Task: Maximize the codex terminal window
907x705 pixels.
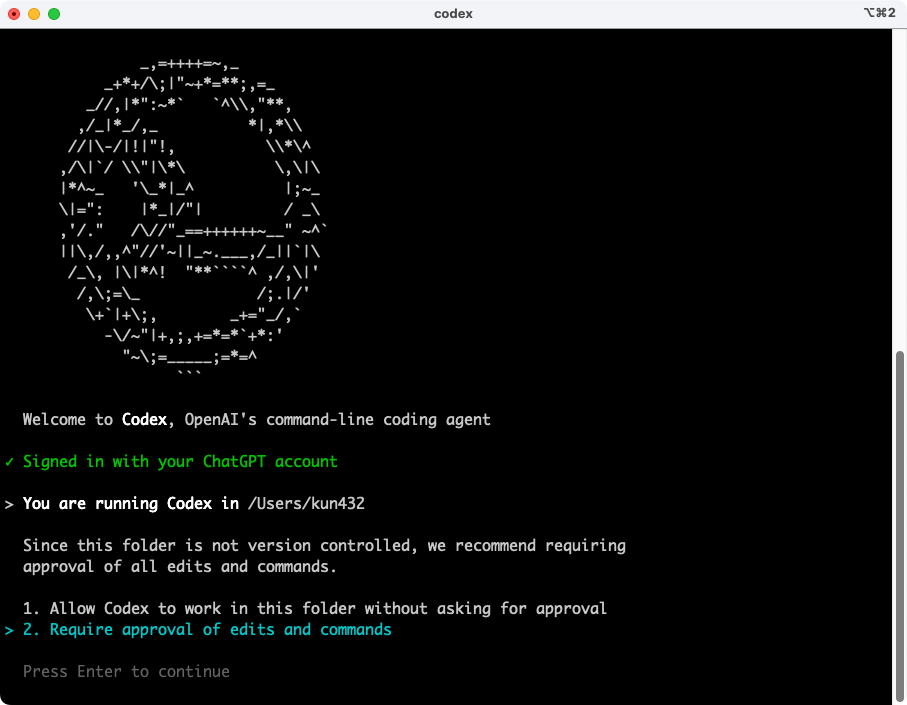Action: [54, 14]
